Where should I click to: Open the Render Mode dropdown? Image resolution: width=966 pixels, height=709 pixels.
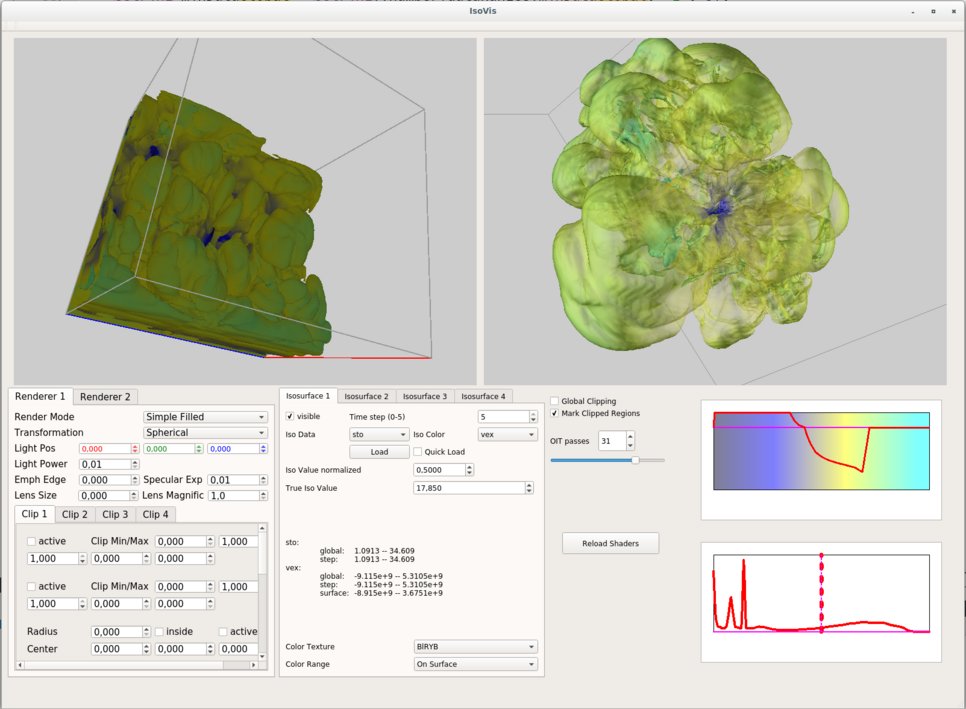click(205, 417)
